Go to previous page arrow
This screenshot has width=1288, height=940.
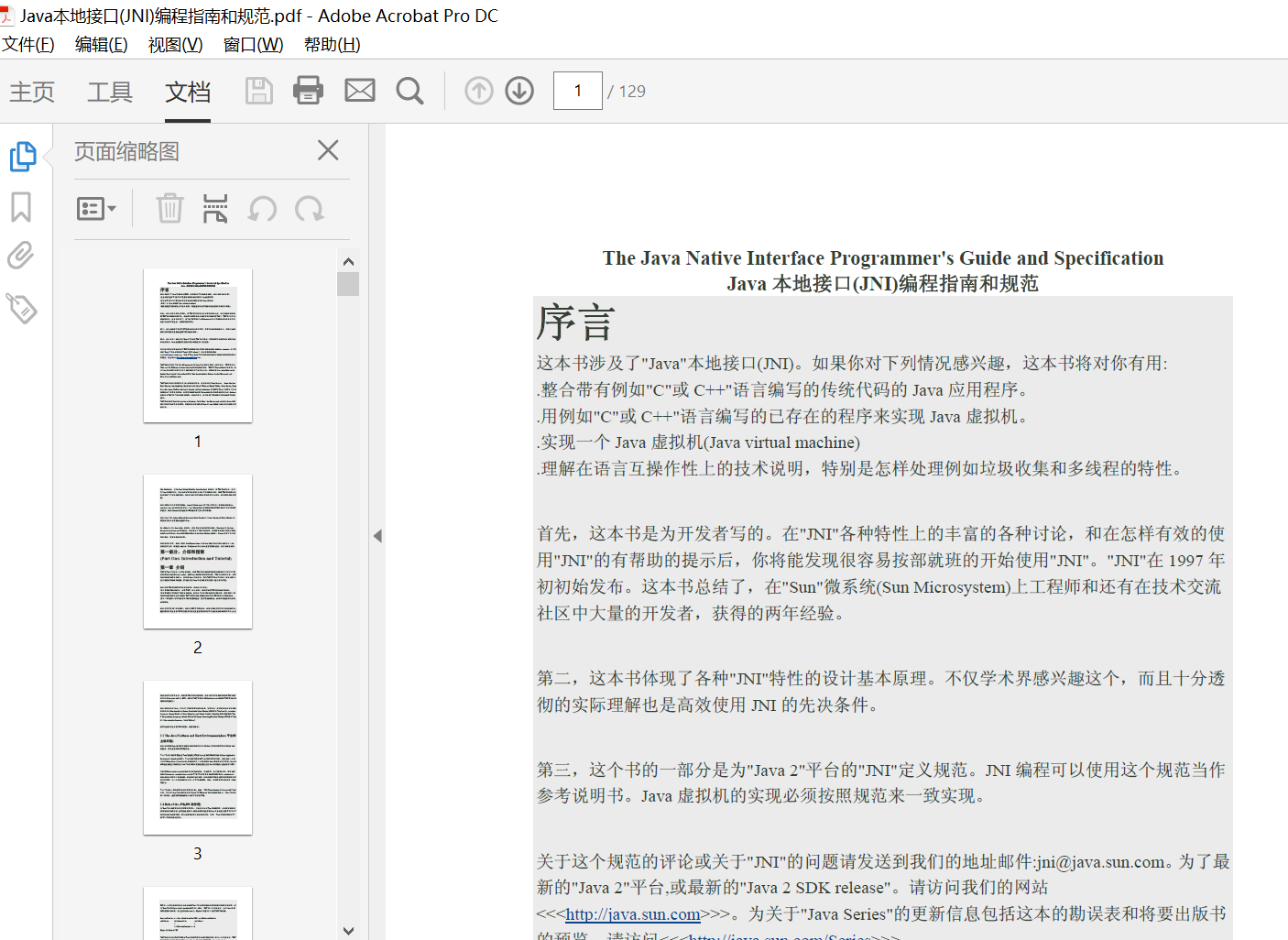[479, 91]
